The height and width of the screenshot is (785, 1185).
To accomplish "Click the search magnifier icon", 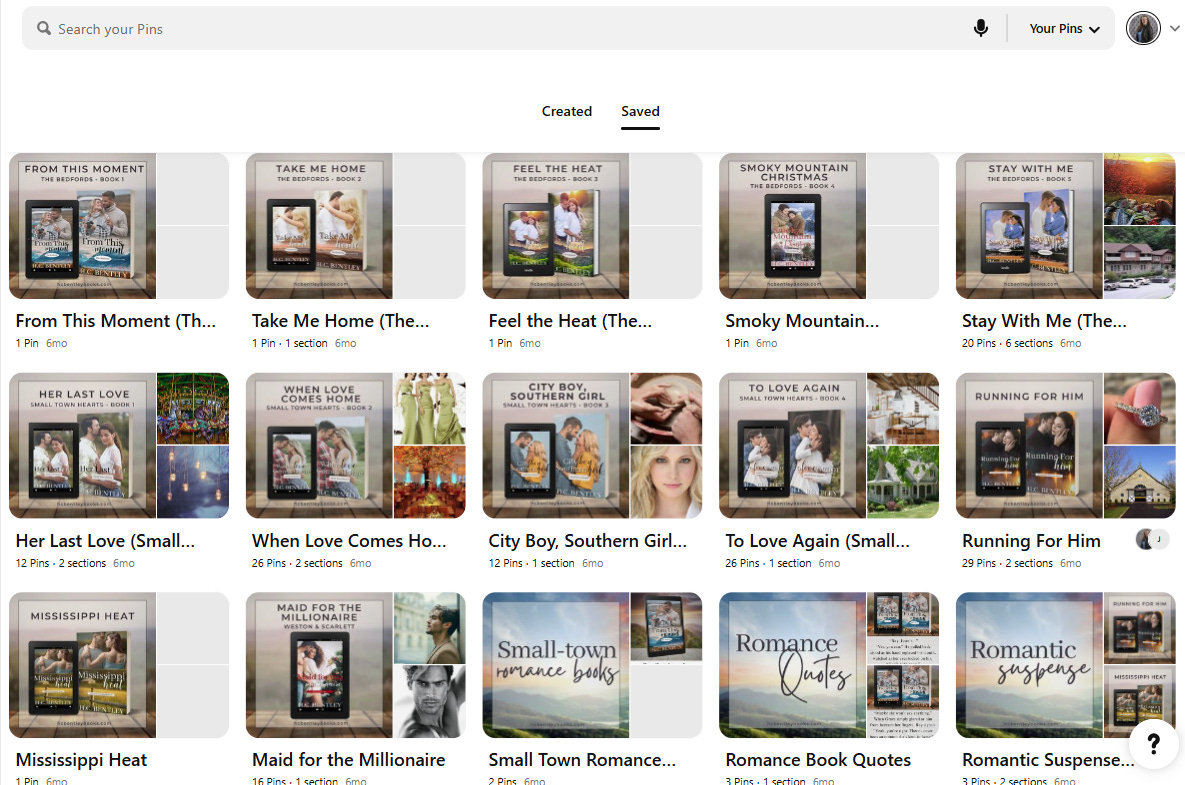I will point(44,29).
